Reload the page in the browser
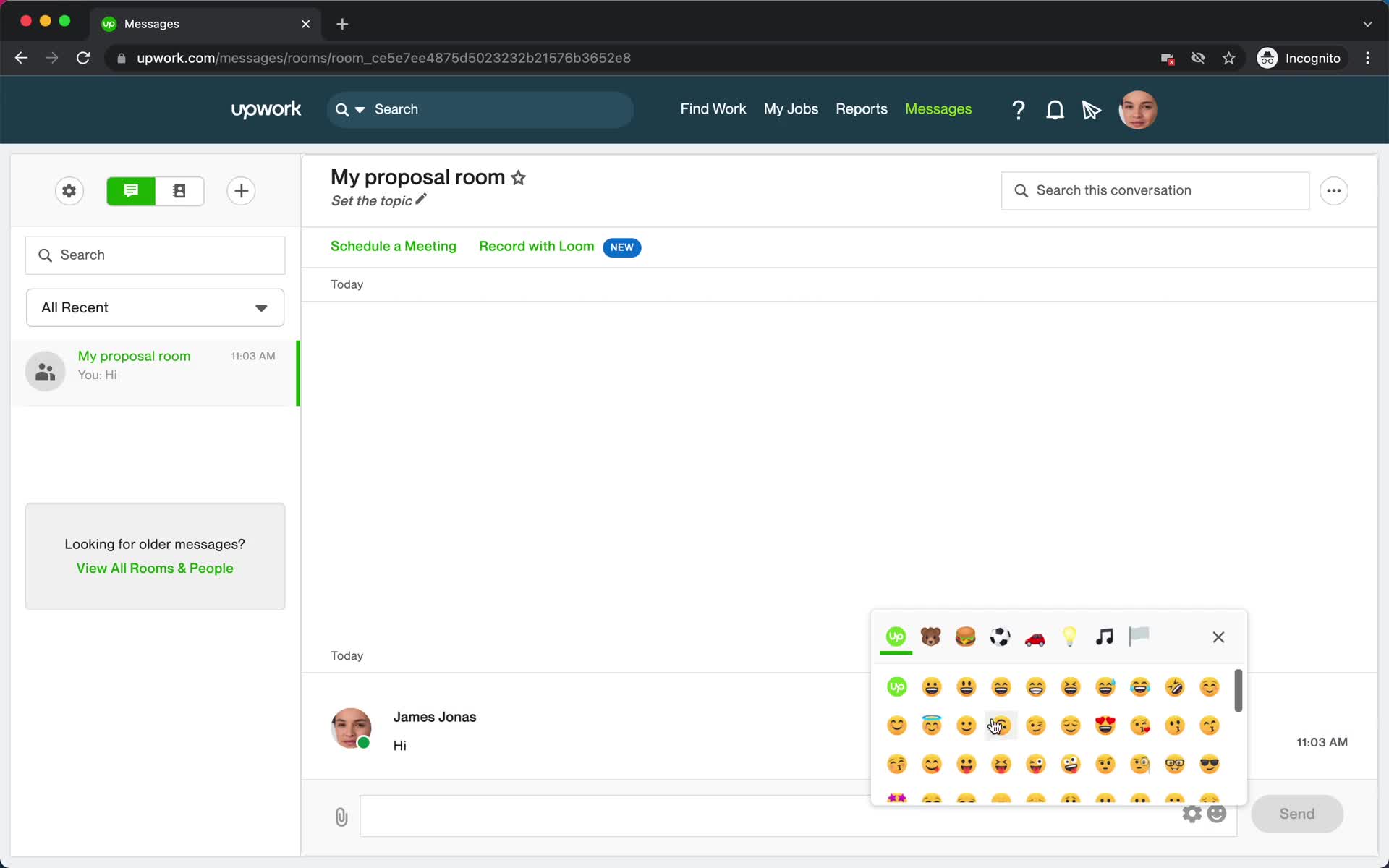 pos(83,58)
